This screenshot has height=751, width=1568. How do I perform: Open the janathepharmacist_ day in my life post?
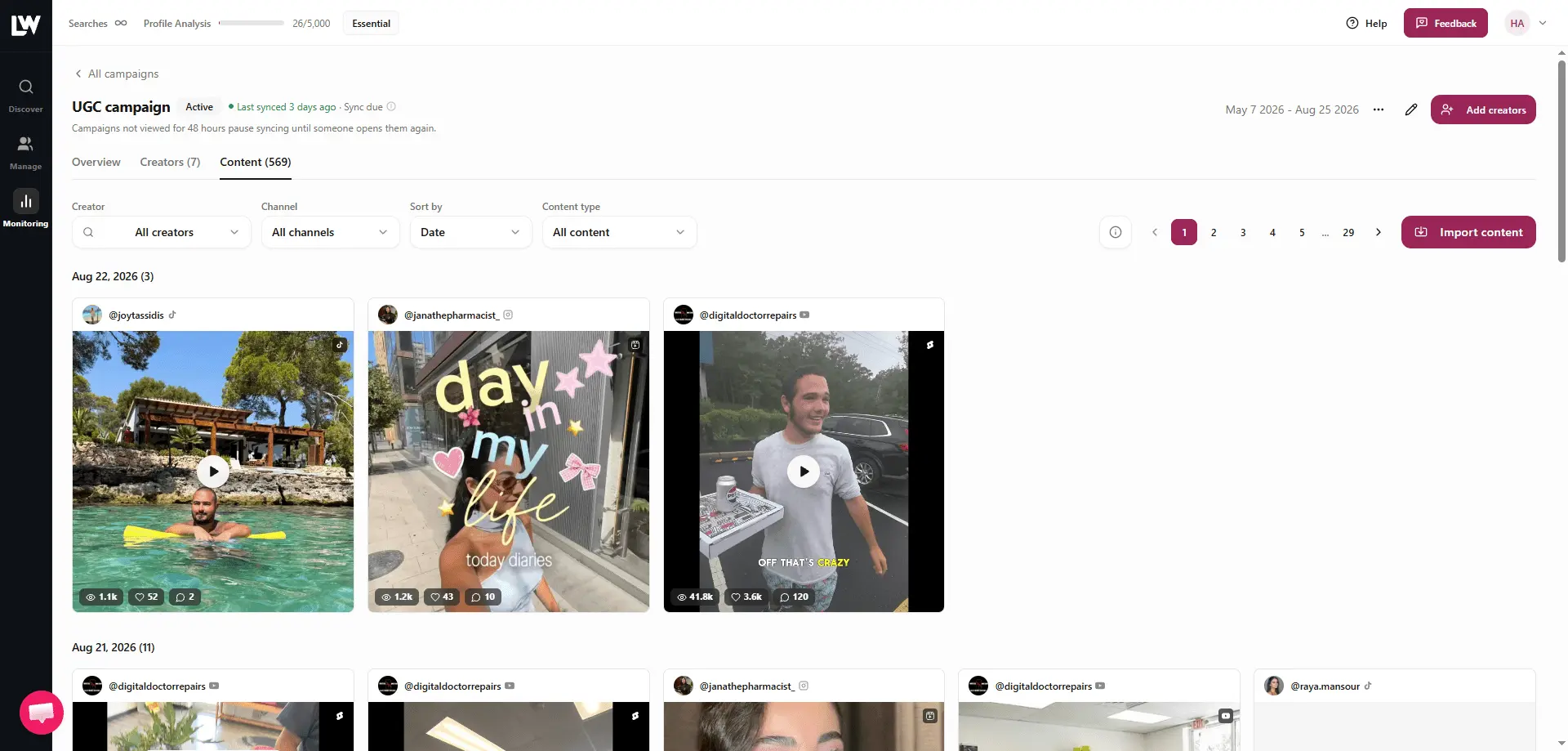tap(509, 472)
